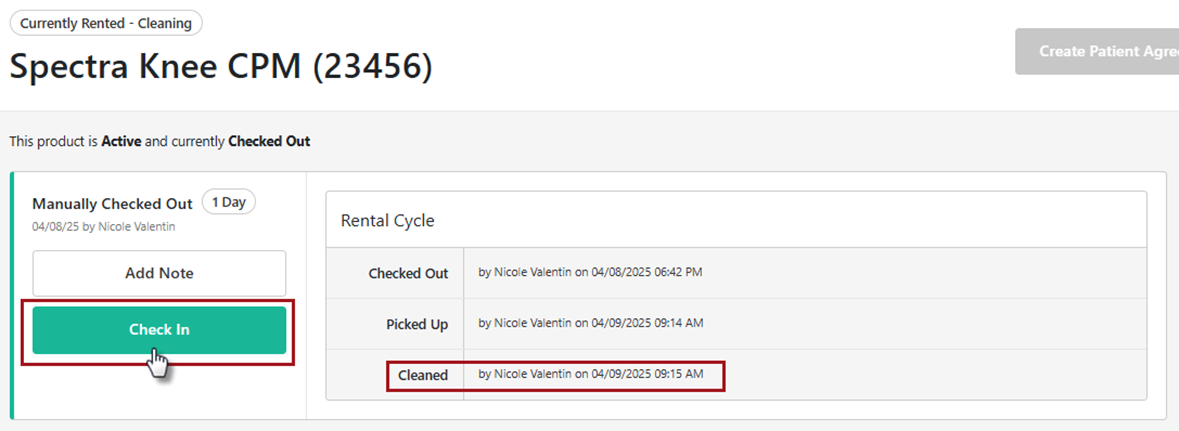Select the Currently Rented - Cleaning status badge
Image resolution: width=1179 pixels, height=431 pixels.
106,22
